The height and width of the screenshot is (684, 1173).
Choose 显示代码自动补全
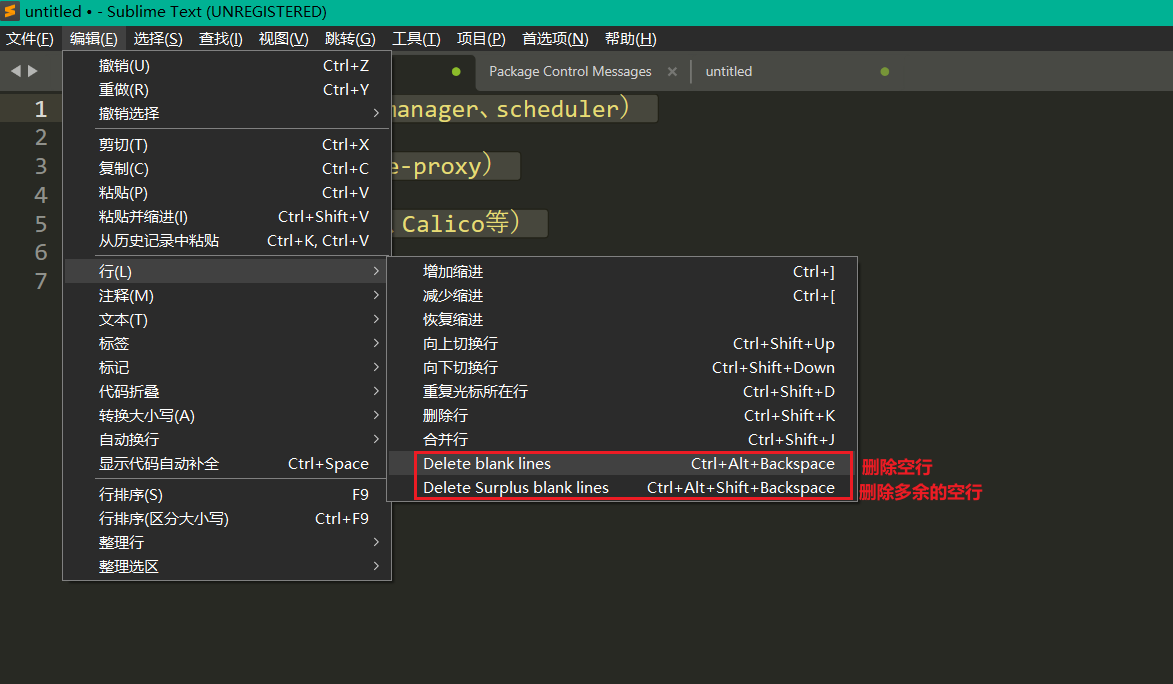[x=227, y=464]
